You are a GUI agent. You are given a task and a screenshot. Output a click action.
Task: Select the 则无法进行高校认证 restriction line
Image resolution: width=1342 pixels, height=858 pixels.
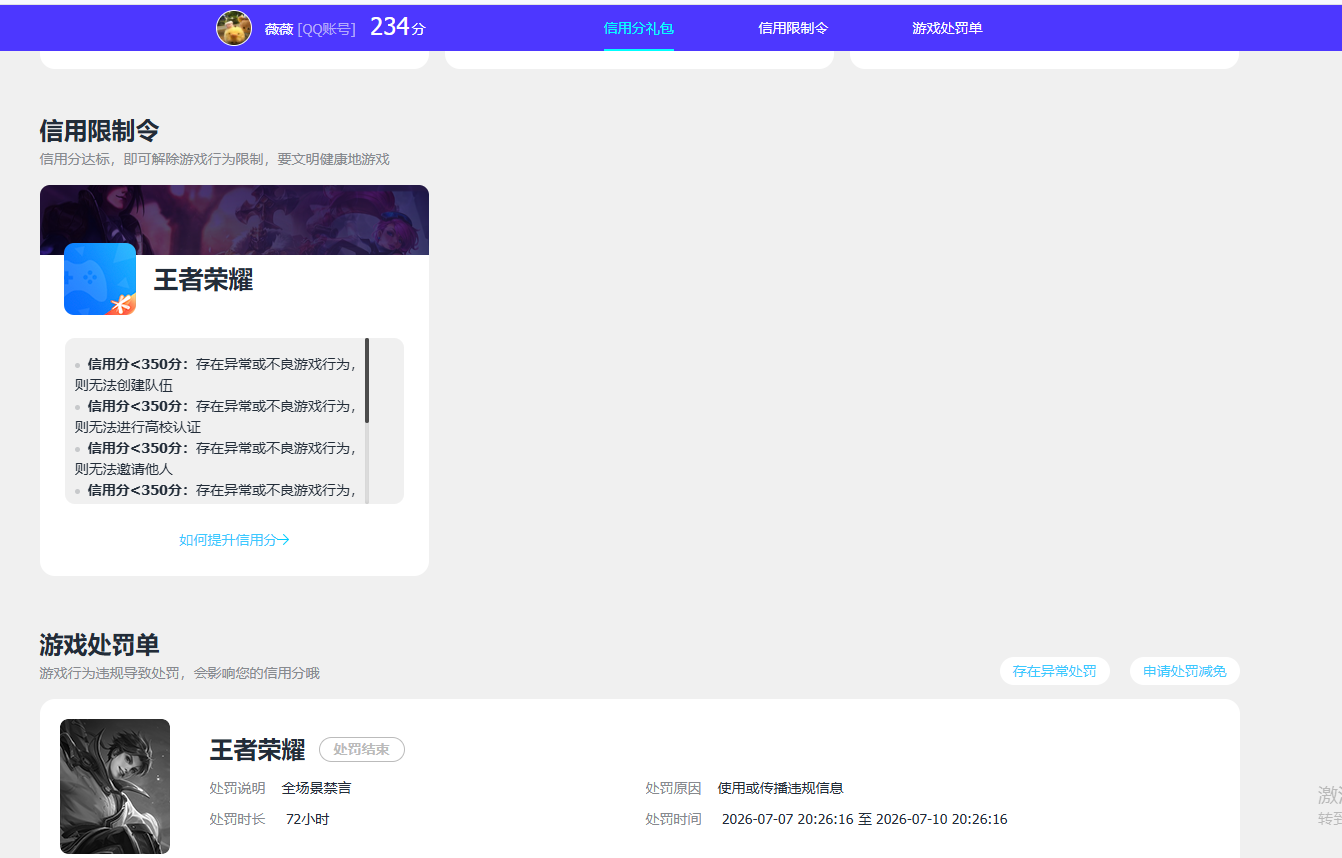[138, 427]
